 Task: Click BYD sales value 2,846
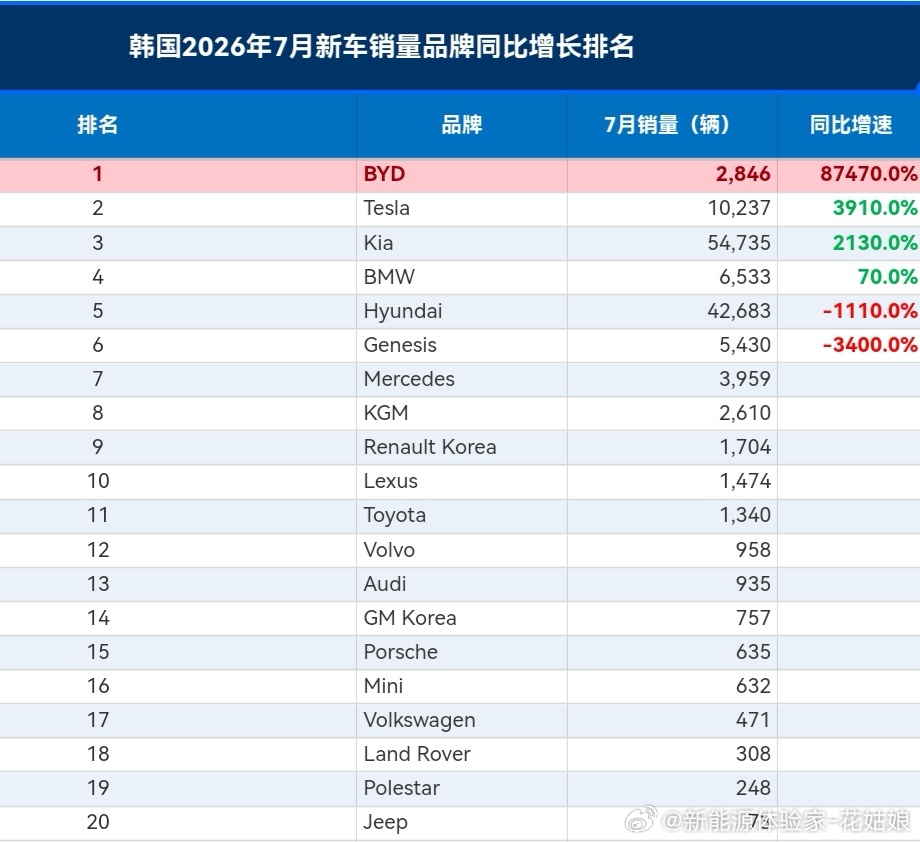(743, 174)
